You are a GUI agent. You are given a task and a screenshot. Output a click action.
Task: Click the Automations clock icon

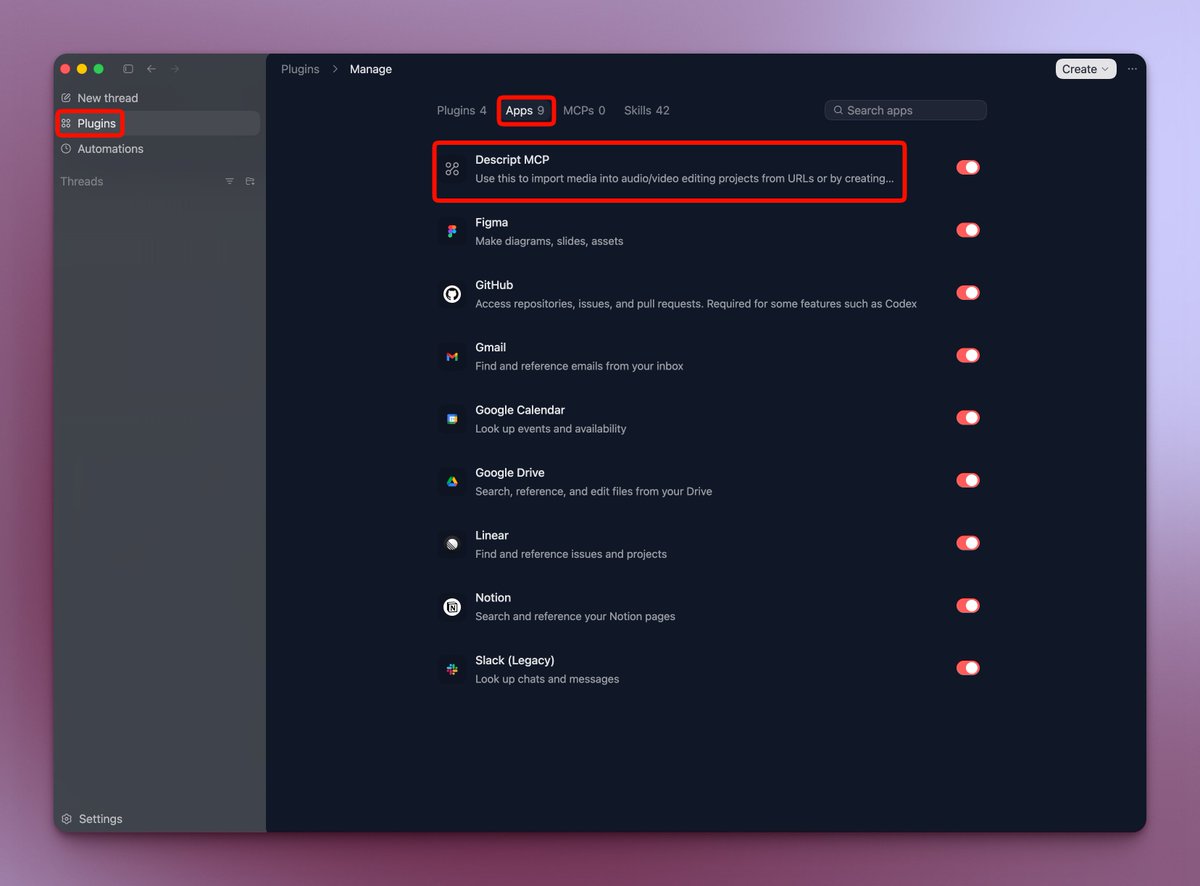(66, 149)
